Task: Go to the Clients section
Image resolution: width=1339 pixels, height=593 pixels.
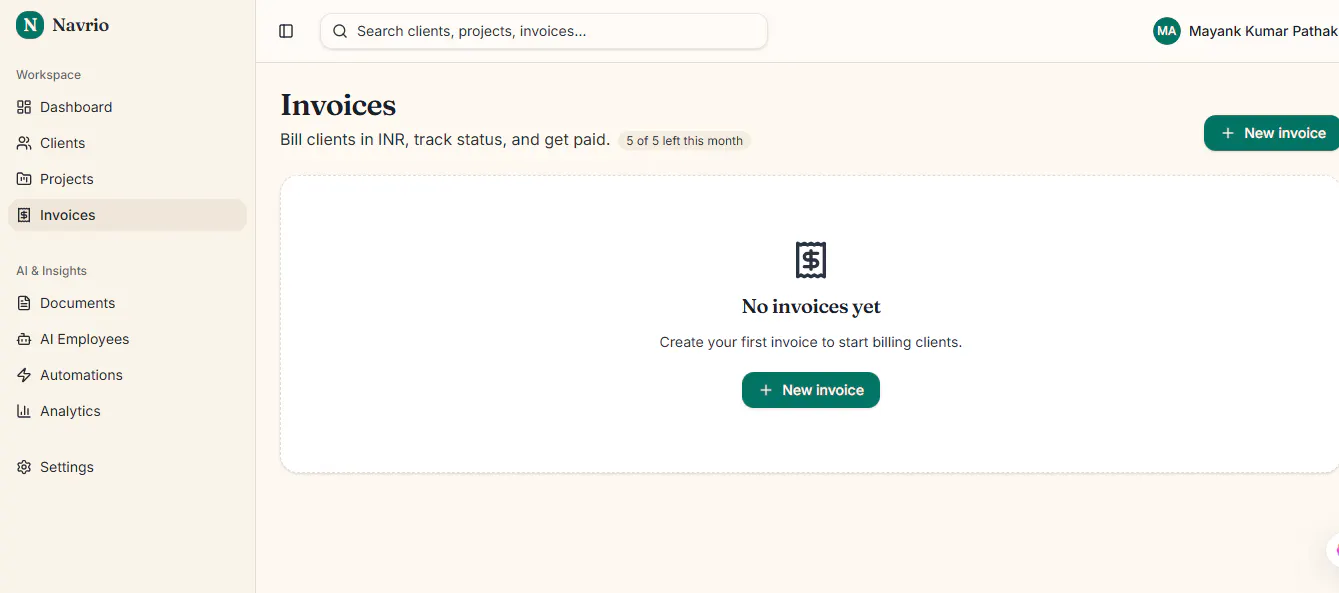Action: [x=127, y=143]
